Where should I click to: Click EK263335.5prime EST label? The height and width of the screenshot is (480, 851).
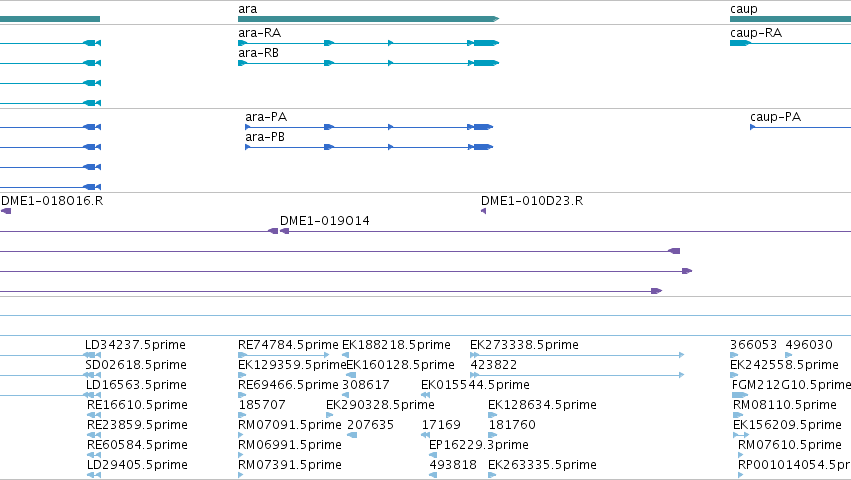pos(542,465)
